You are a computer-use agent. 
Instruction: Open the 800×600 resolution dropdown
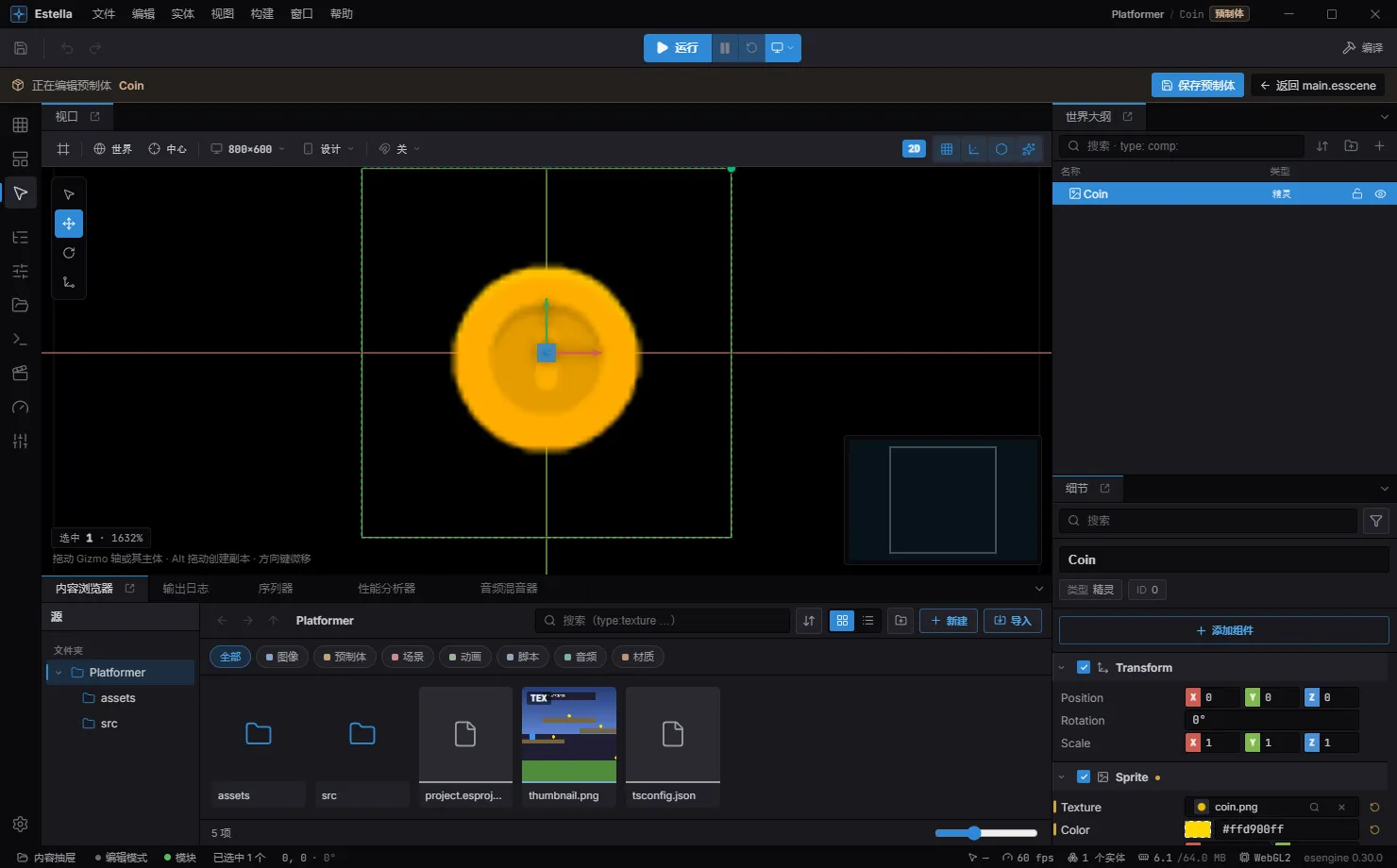tap(247, 149)
